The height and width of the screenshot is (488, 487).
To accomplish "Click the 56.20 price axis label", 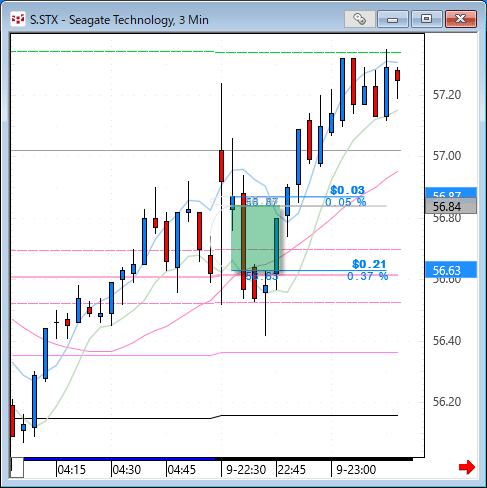I will [x=447, y=402].
